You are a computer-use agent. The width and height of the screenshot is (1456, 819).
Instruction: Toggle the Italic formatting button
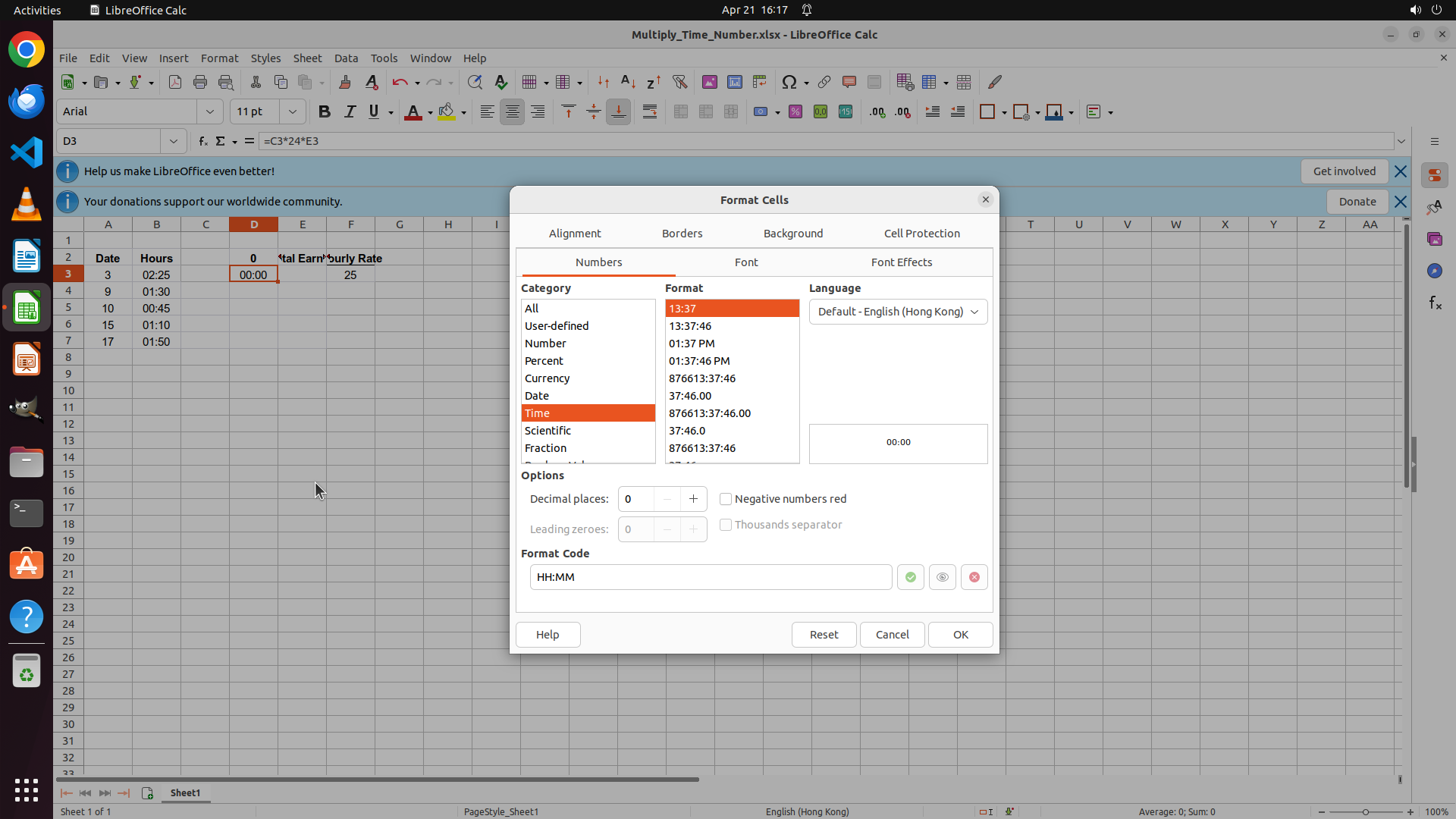[x=350, y=111]
